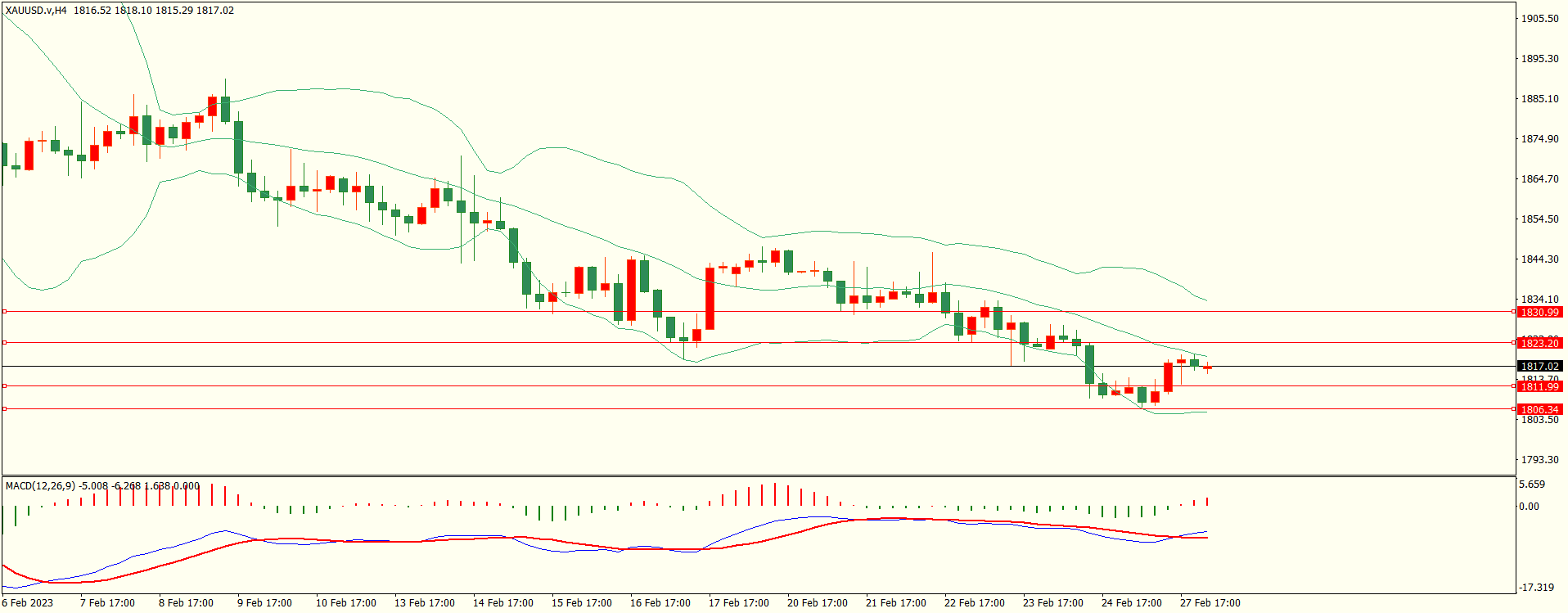Viewport: 1568px width, 613px height.
Task: Select the 1811.99 red price level tag
Action: pos(1539,386)
